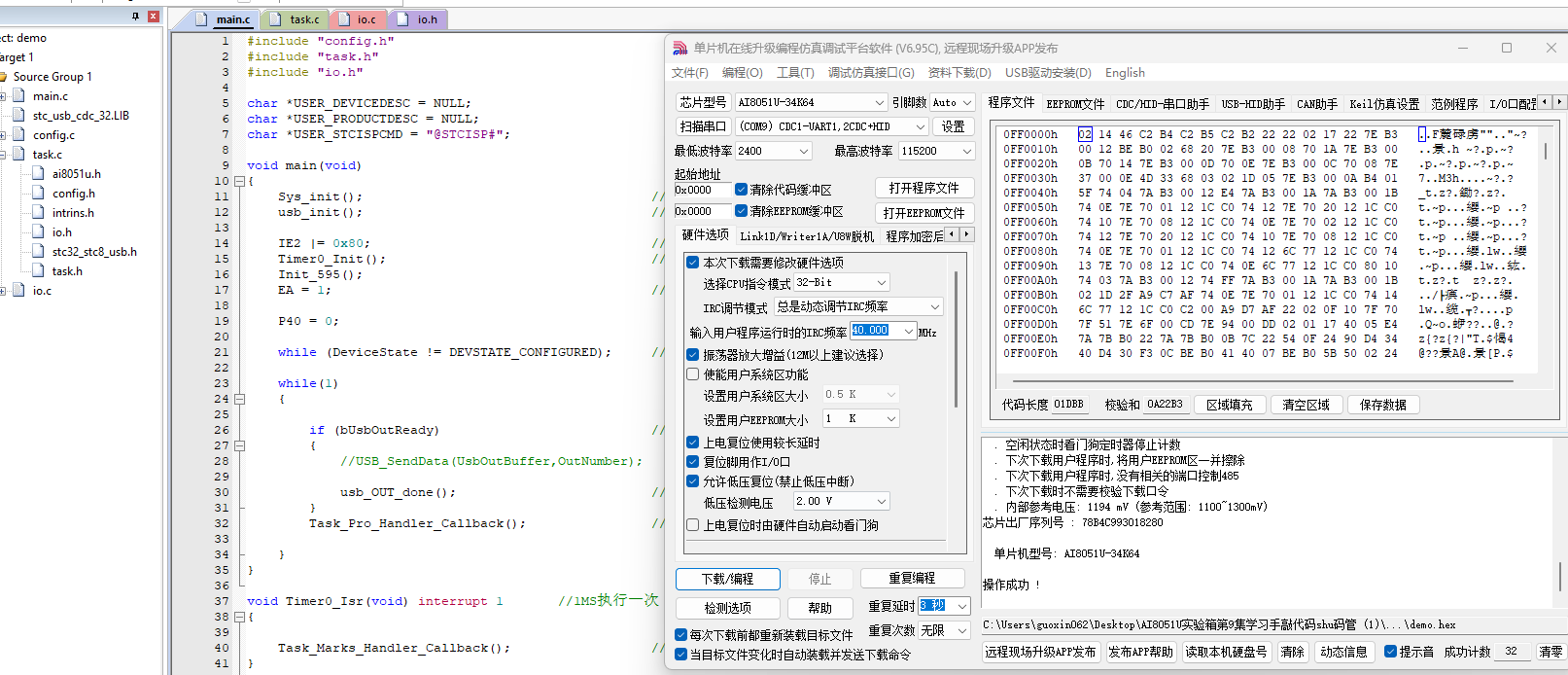Click the pin icon on the project panel
The image size is (1568, 675).
(135, 17)
